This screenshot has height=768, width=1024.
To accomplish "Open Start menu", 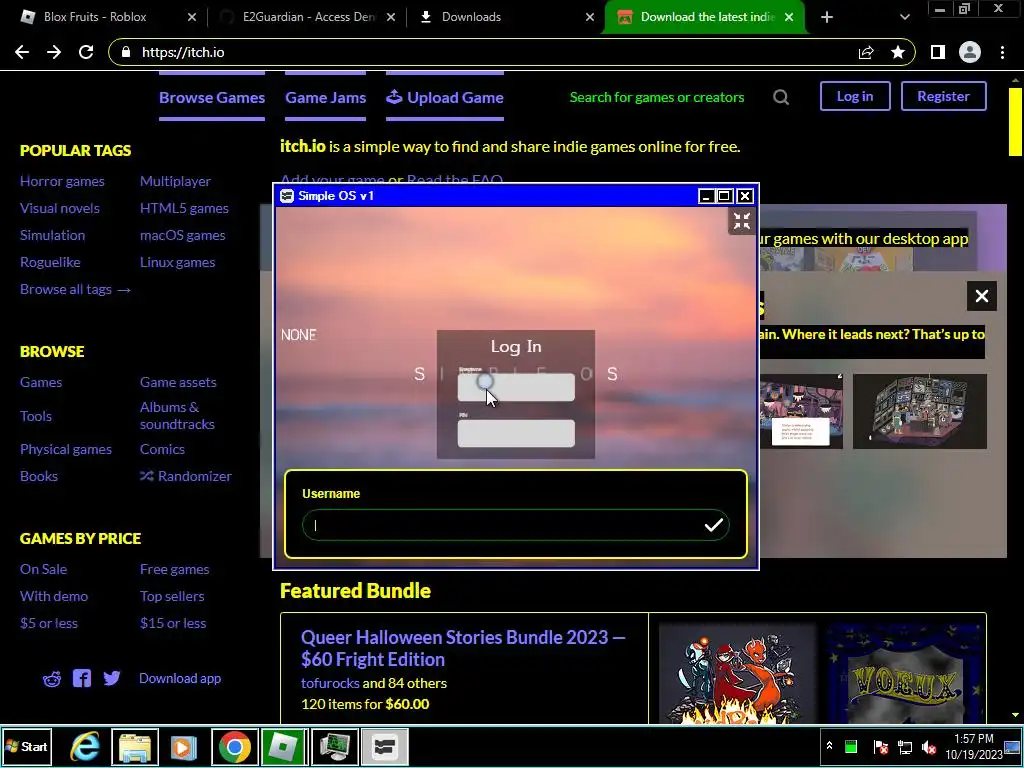I will pos(27,746).
